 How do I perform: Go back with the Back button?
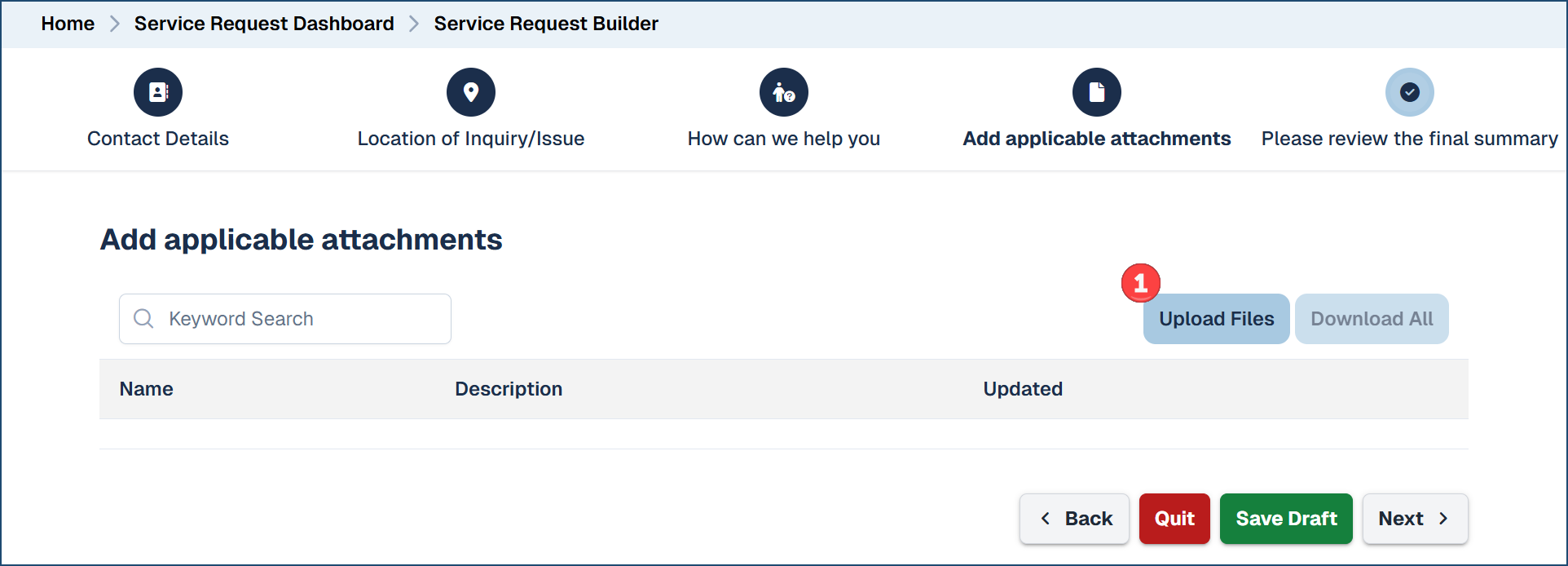pos(1074,519)
